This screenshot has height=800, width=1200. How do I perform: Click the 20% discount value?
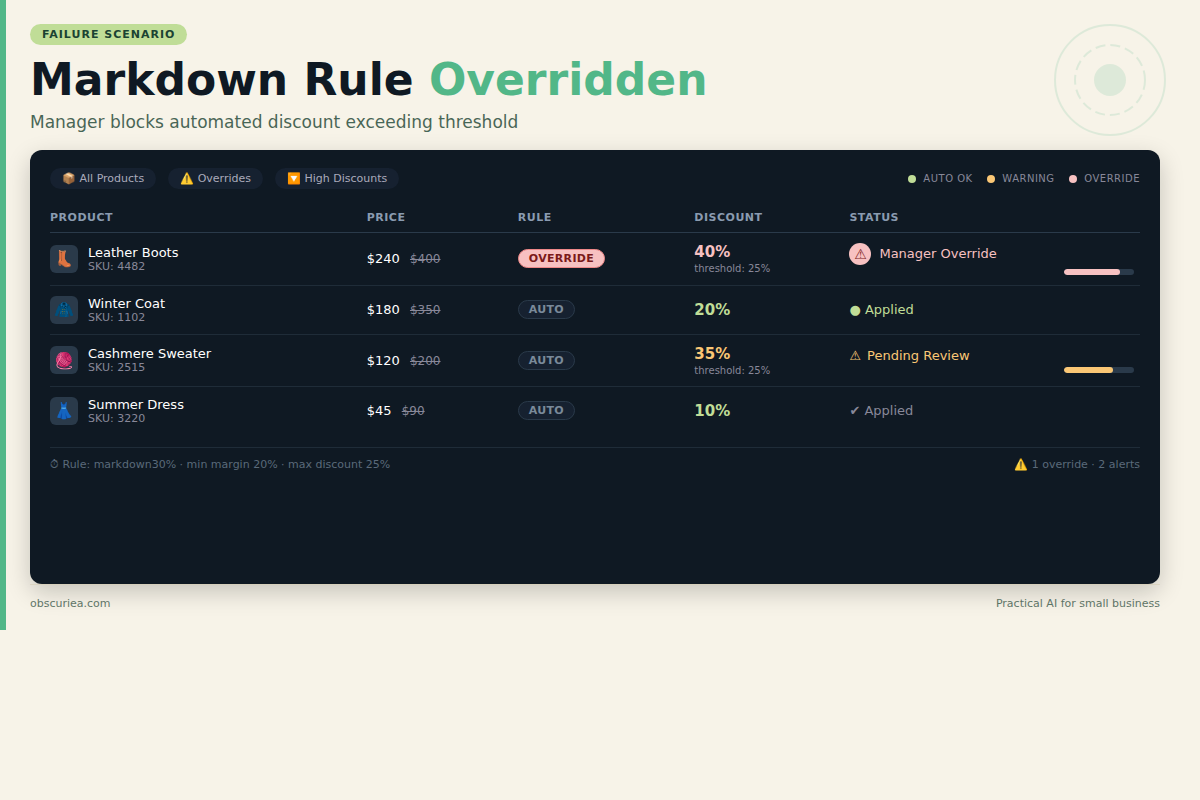click(x=712, y=310)
